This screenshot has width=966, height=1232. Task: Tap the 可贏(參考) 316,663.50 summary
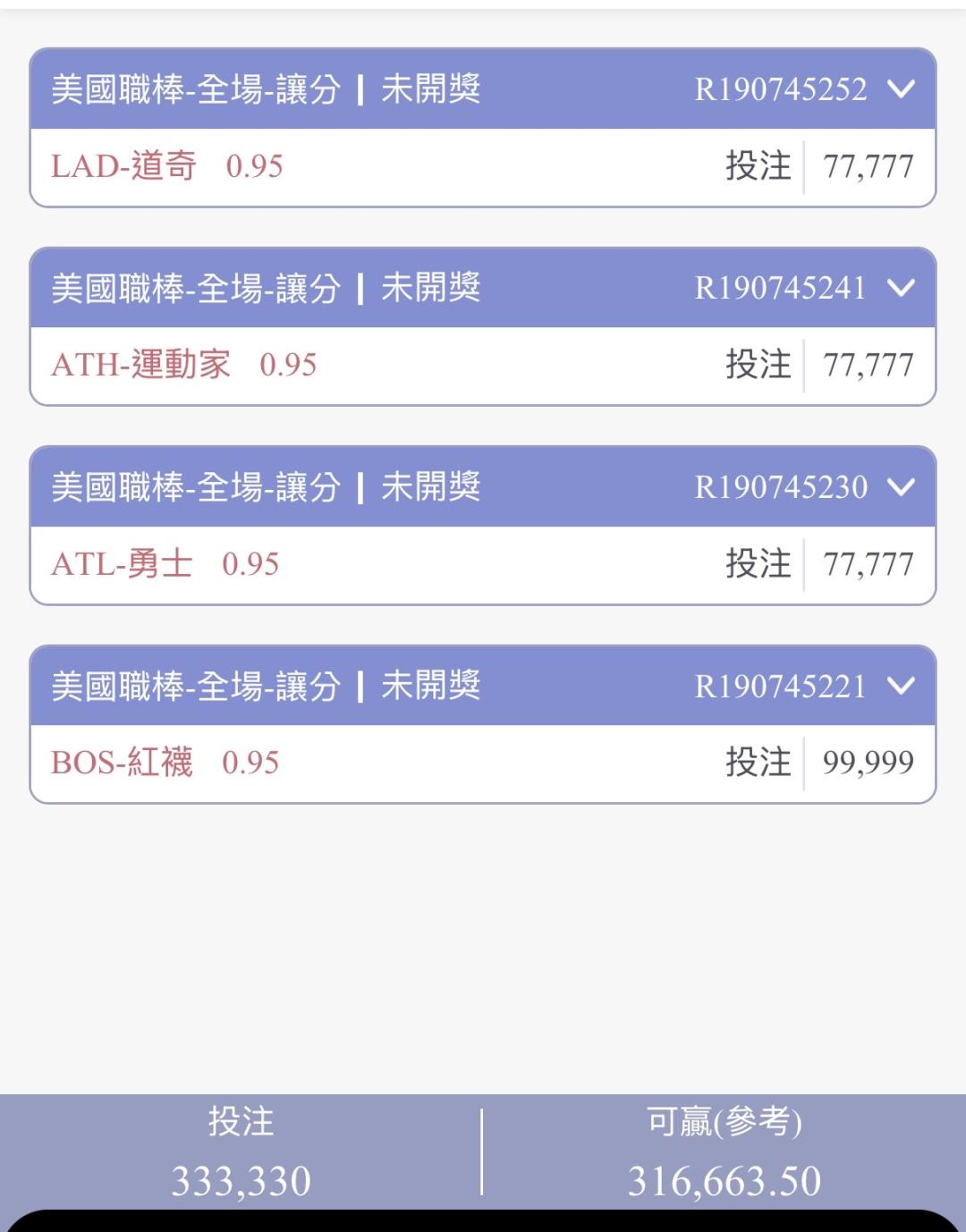click(x=724, y=1153)
